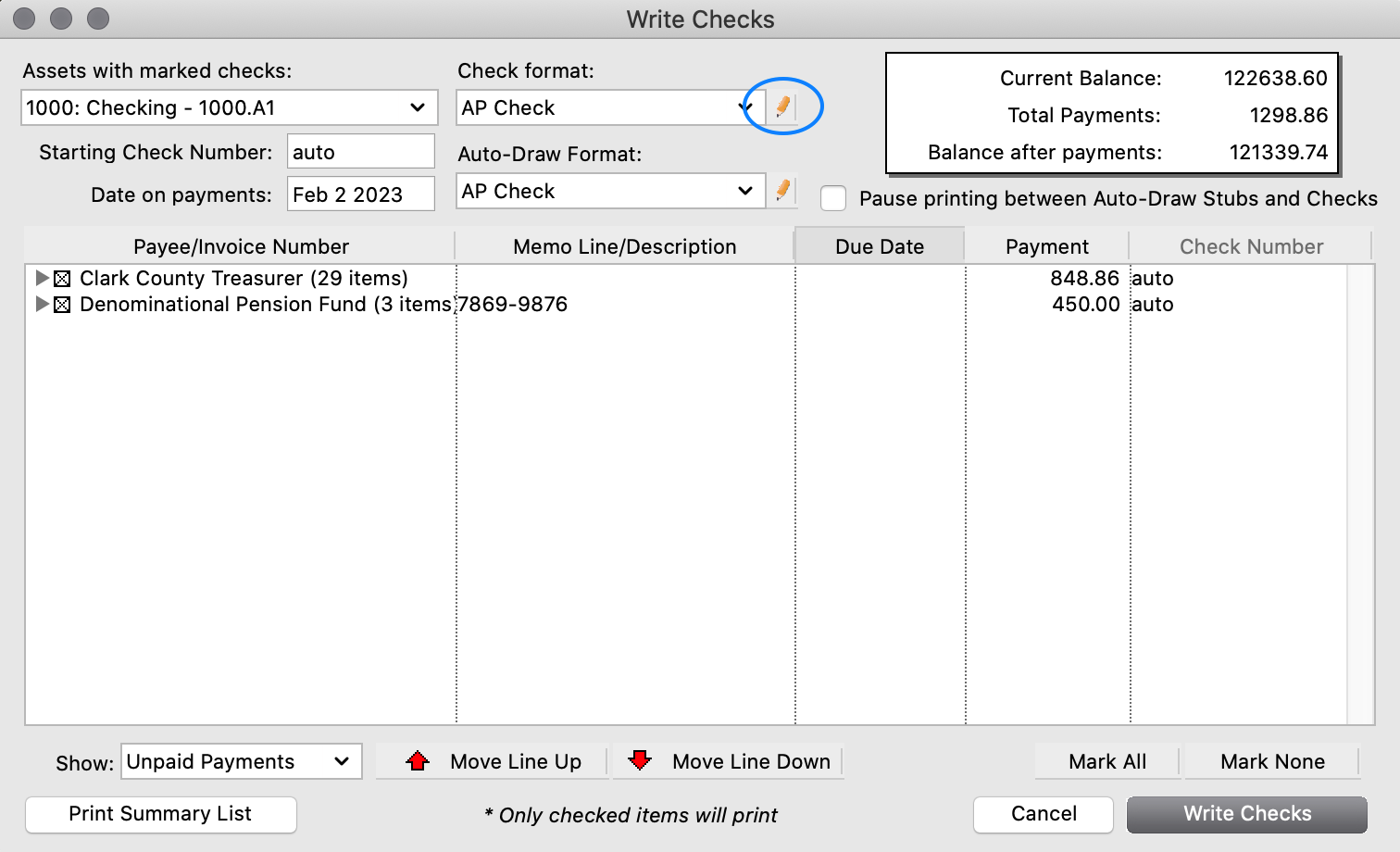Select the Payment column header
Screen dimensions: 1400x852
[1046, 245]
